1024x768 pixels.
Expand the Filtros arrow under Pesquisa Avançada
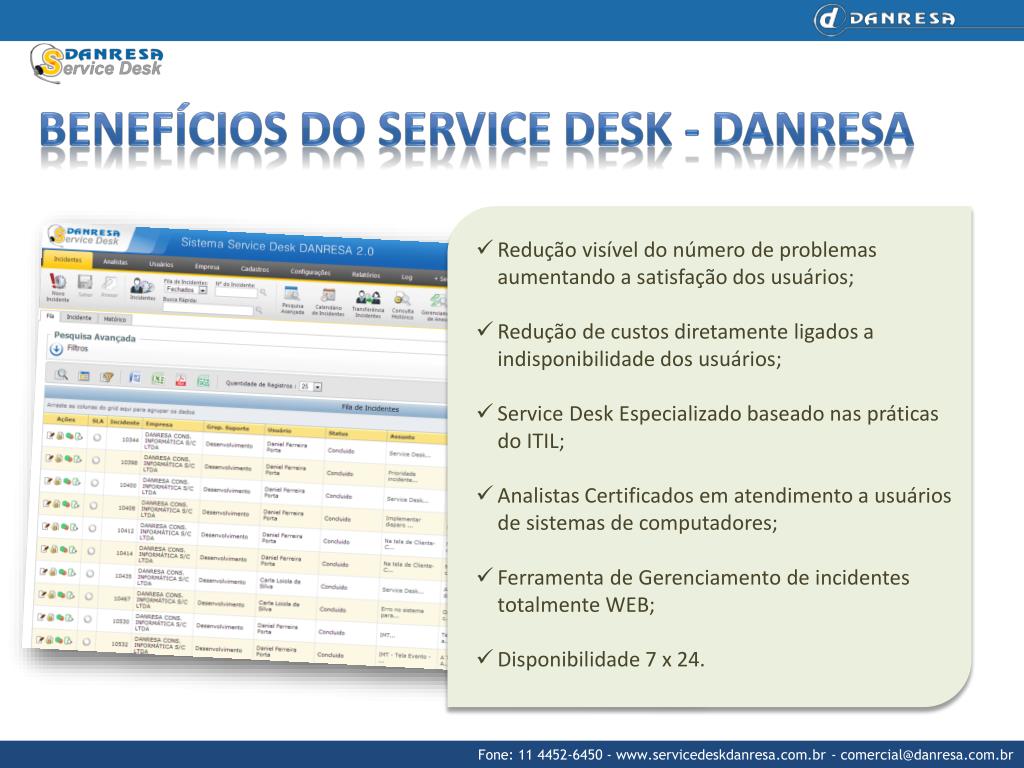[x=56, y=349]
